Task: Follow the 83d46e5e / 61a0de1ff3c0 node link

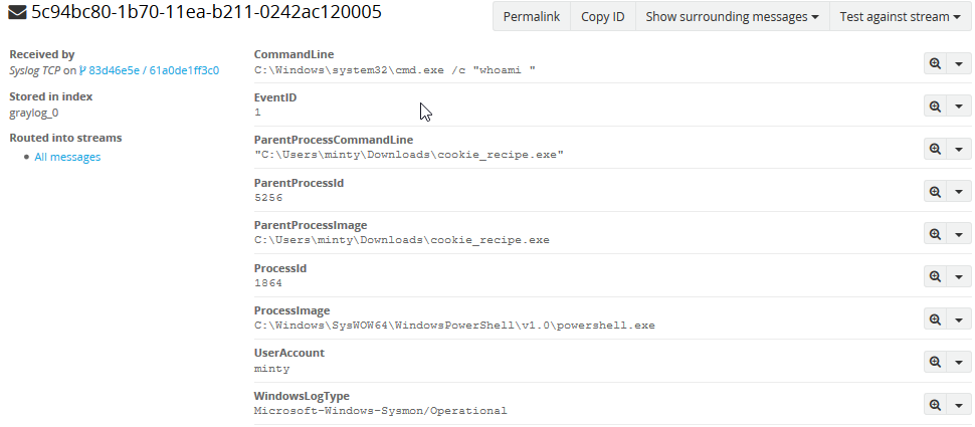Action: pos(154,71)
